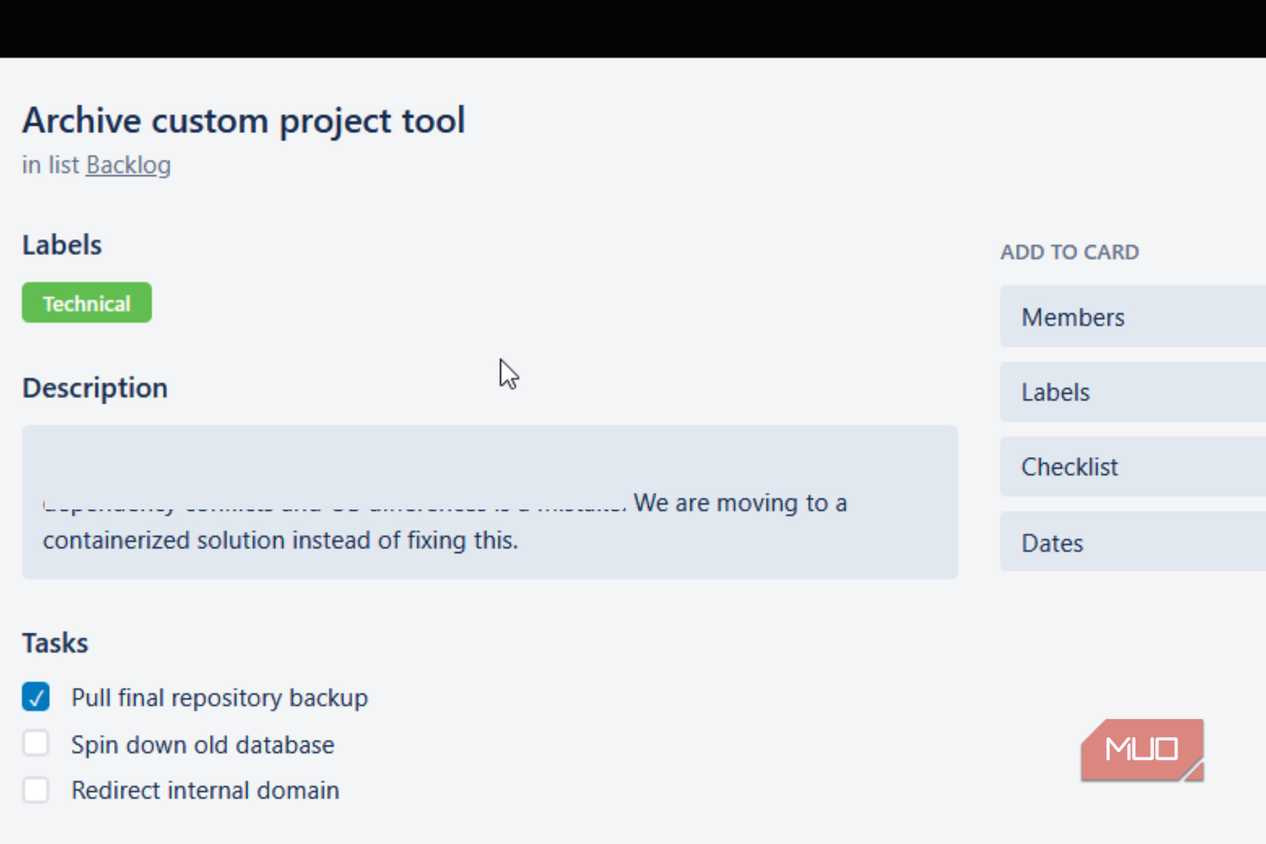Click the green Technical label
Screen dimensions: 1266x844
pos(87,303)
